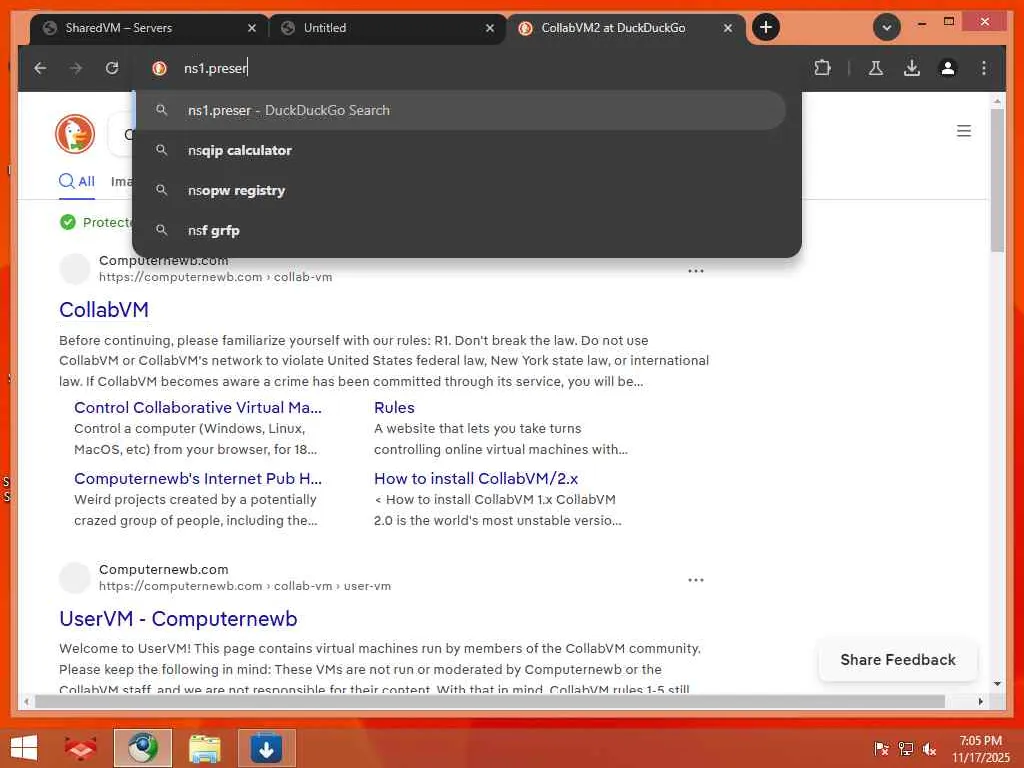Close the SharedVM – Servers tab

pos(252,28)
